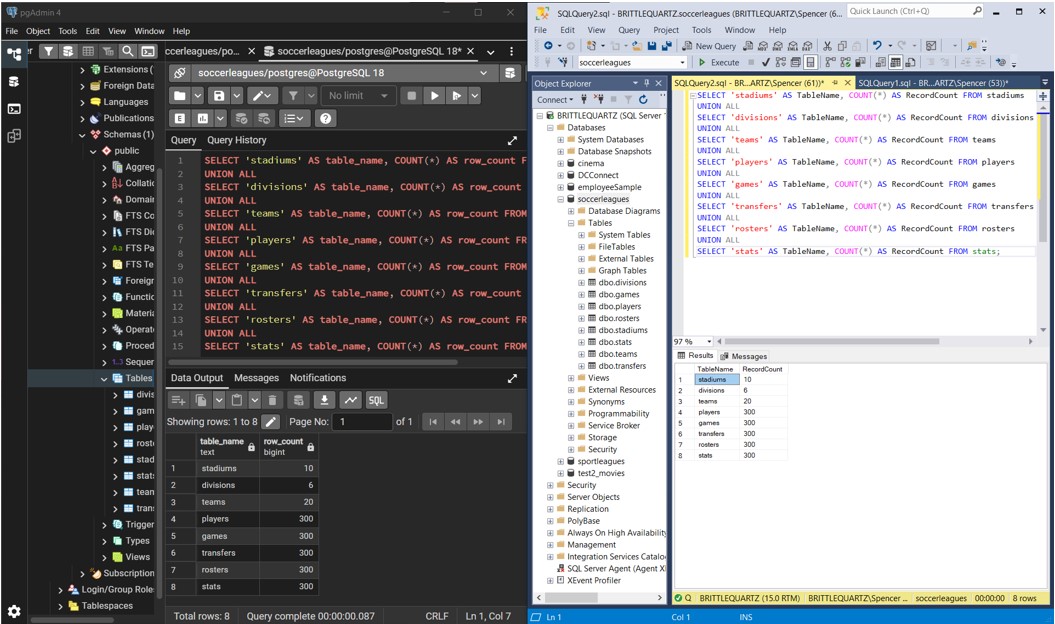Click the pencil edit rows icon
The height and width of the screenshot is (624, 1055).
coord(270,422)
